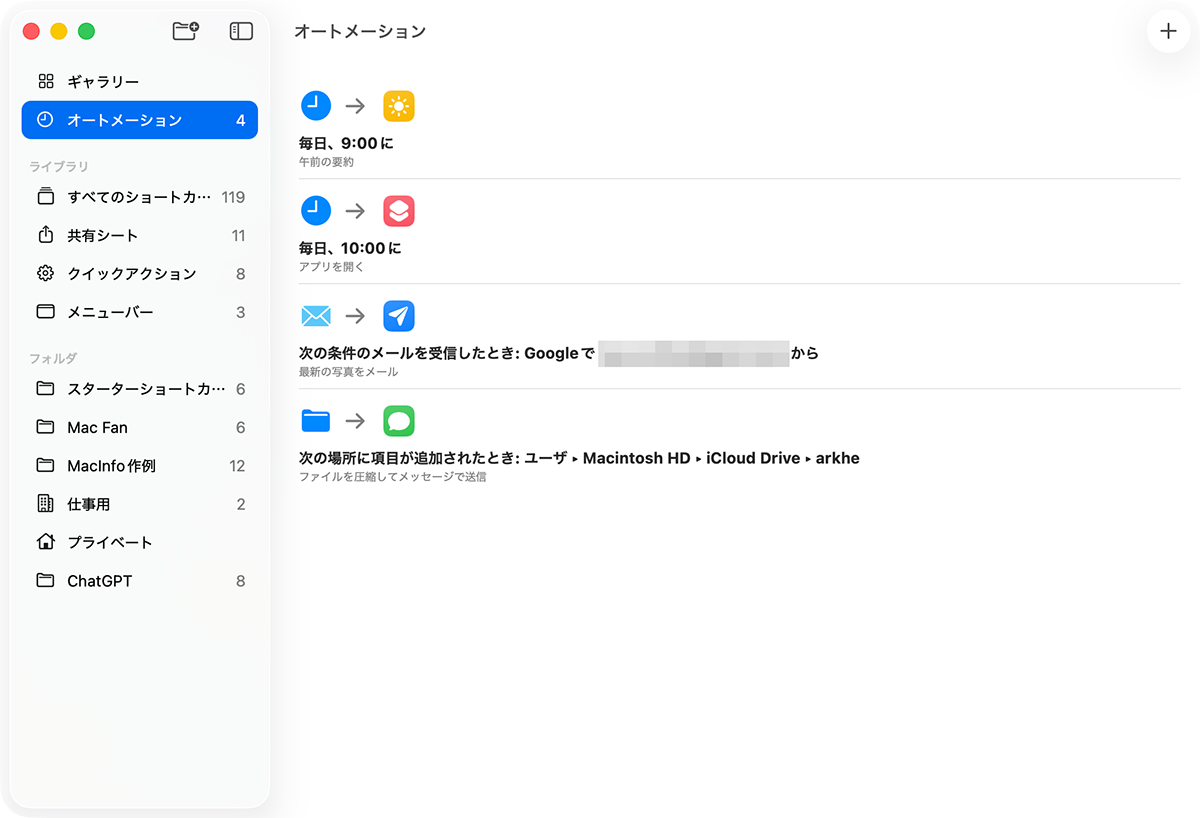This screenshot has width=1200, height=818.
Task: Open ギャラリー in the sidebar
Action: 103,82
